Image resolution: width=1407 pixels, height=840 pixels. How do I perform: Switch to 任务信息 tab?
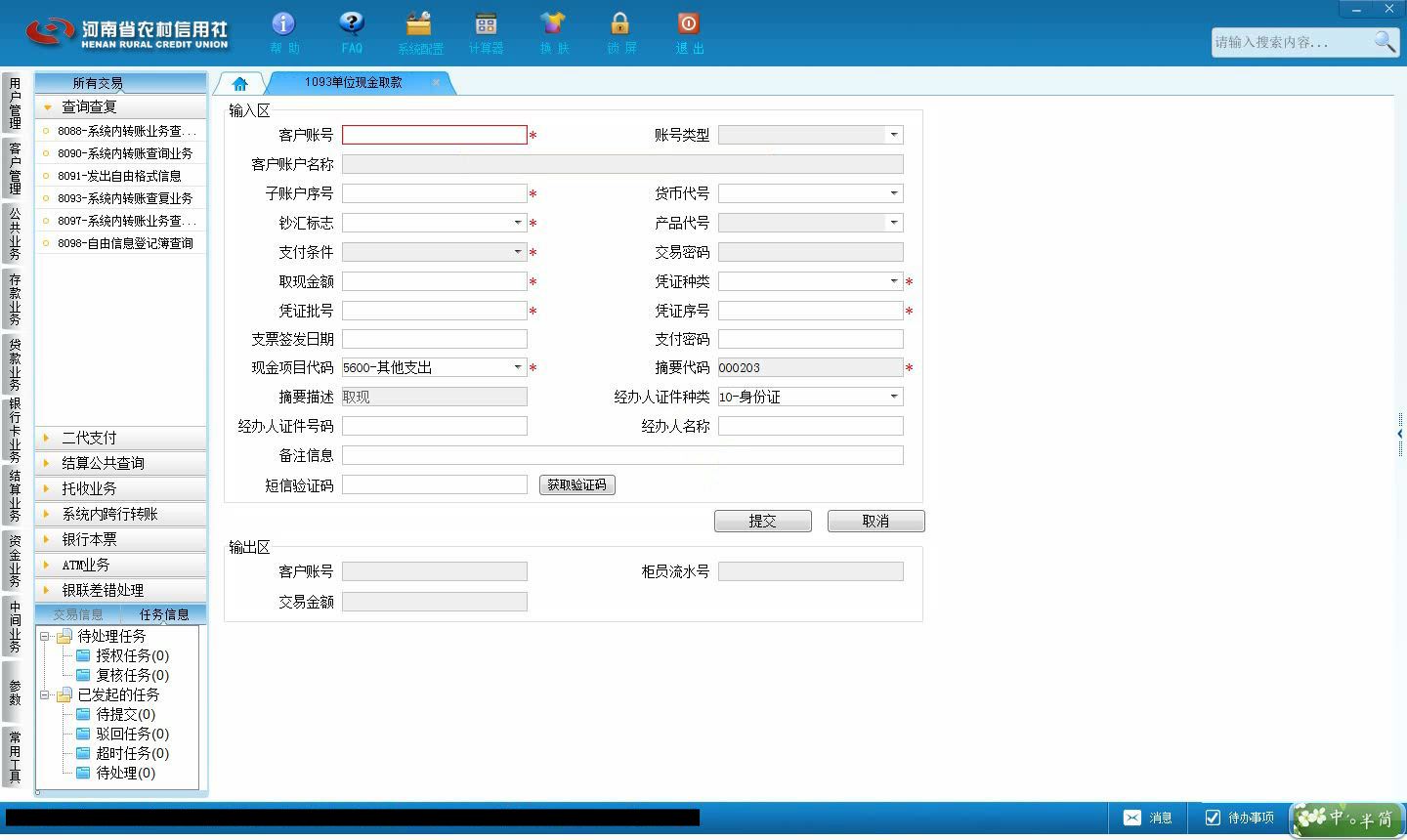164,614
